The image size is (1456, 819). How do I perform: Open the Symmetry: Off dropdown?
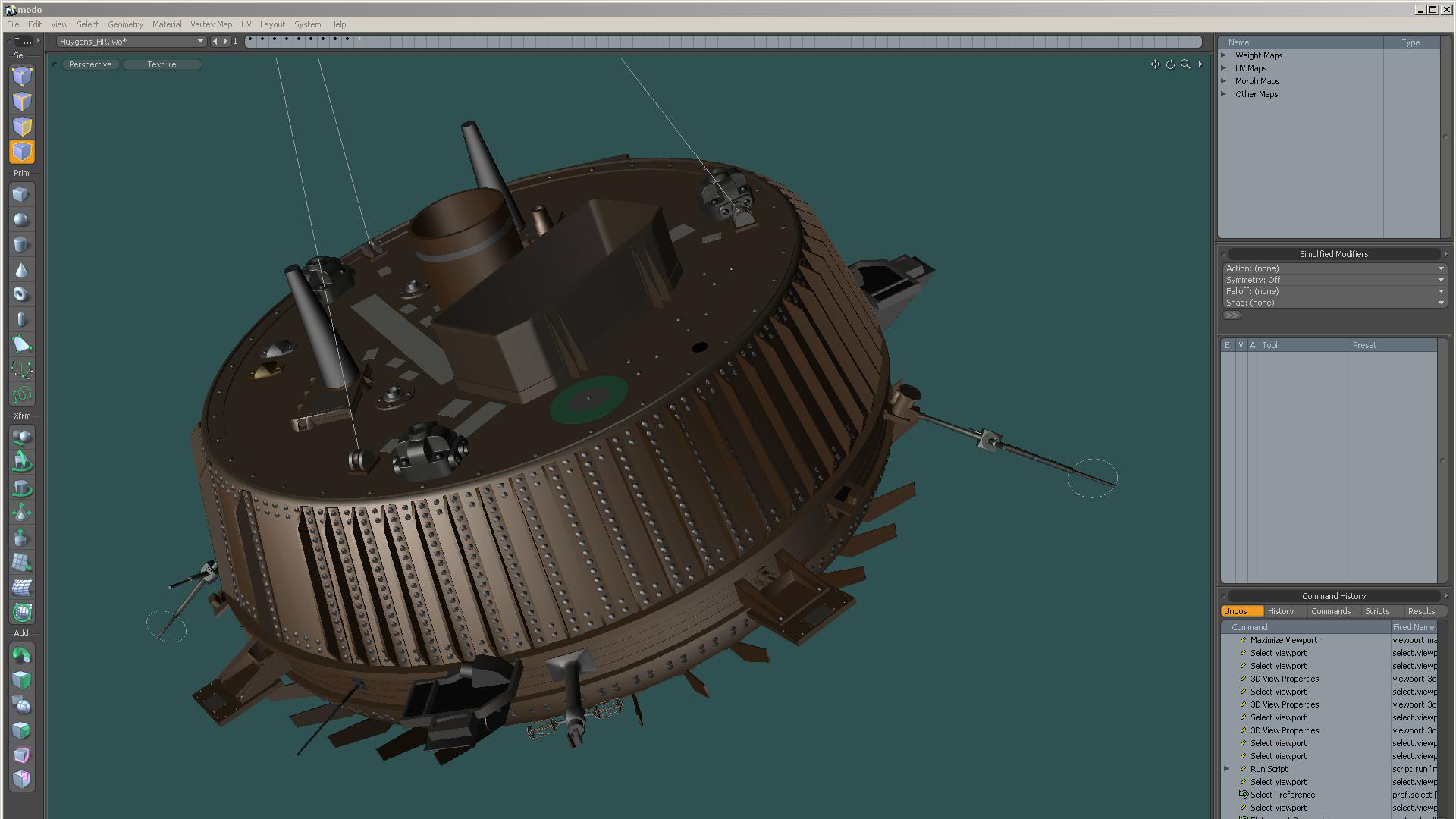1333,280
